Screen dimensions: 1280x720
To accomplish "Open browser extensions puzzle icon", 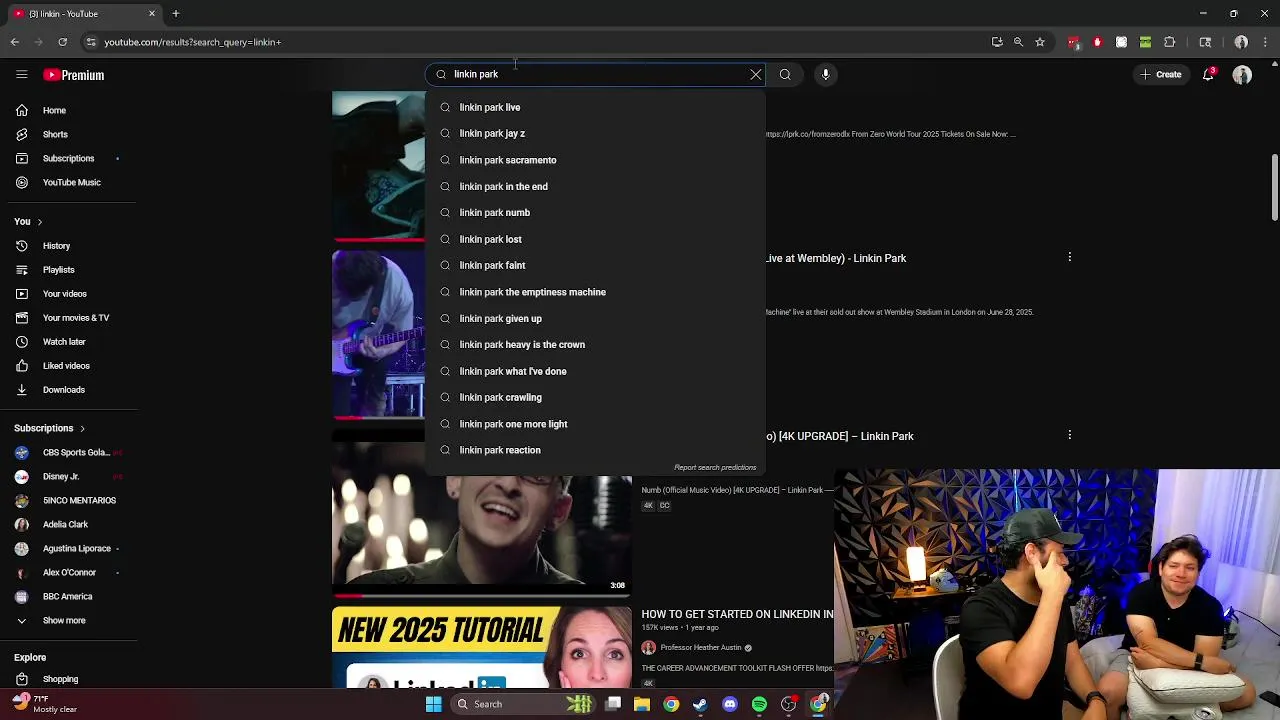I will [1169, 42].
